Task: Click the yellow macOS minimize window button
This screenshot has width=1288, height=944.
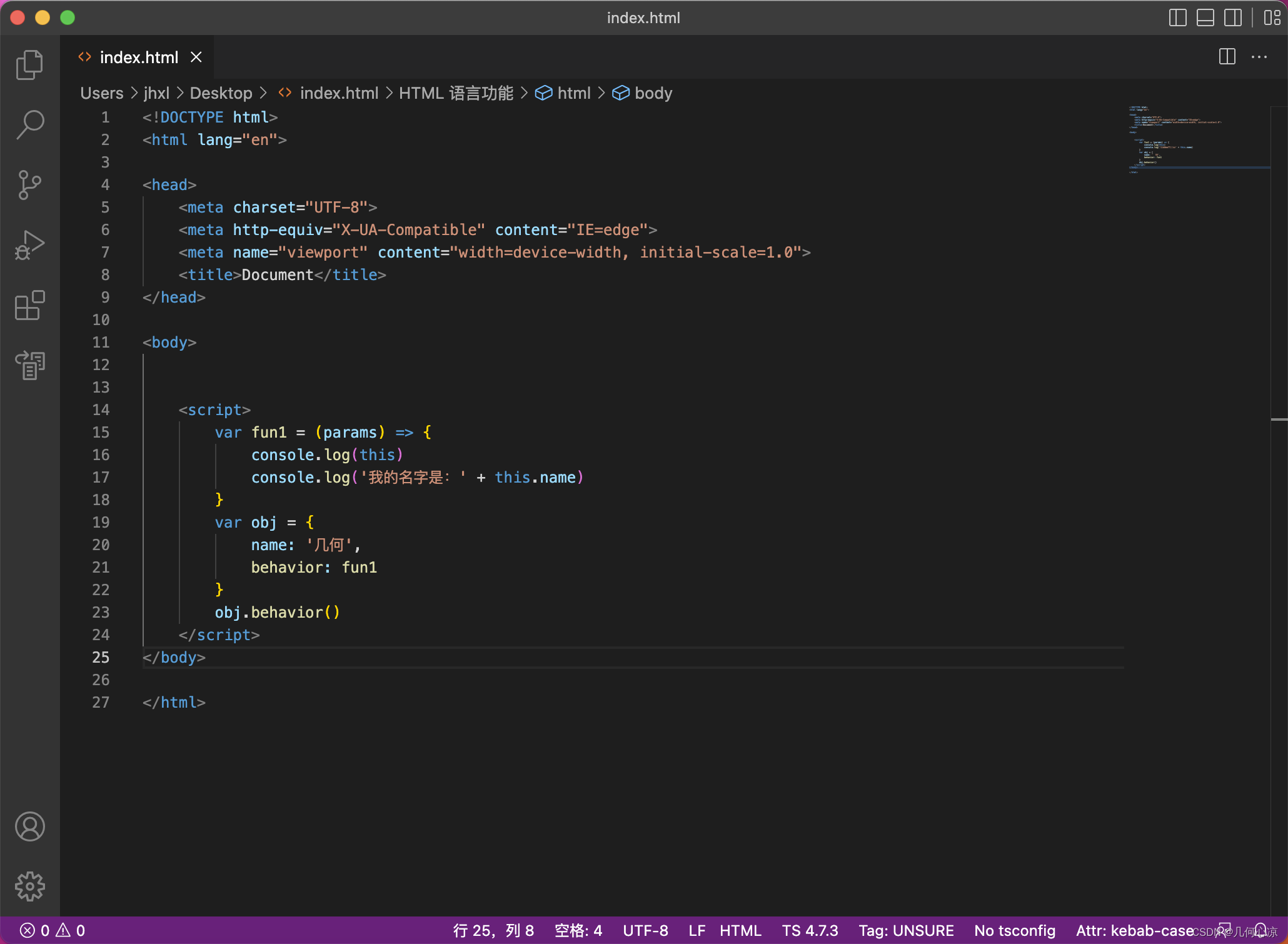Action: coord(43,18)
